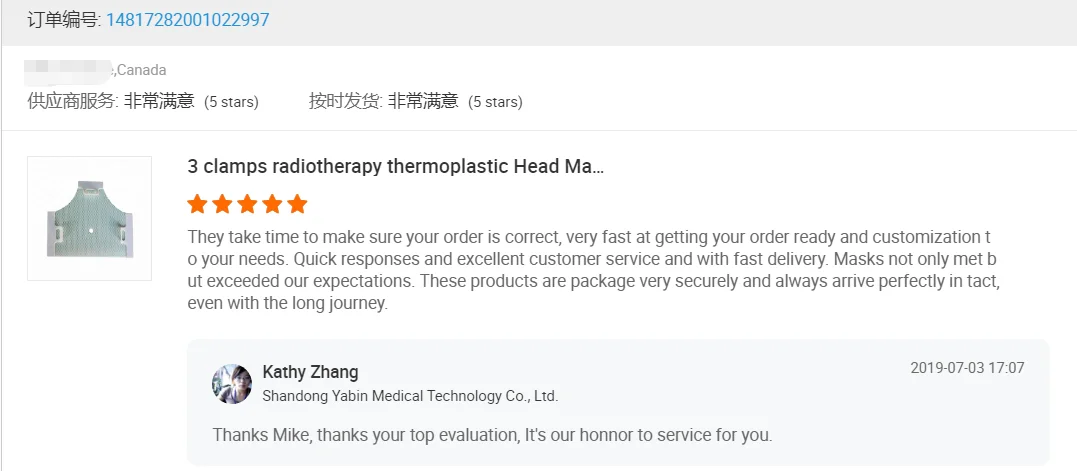Select the fifth orange rating star
The height and width of the screenshot is (471, 1077).
coord(297,205)
